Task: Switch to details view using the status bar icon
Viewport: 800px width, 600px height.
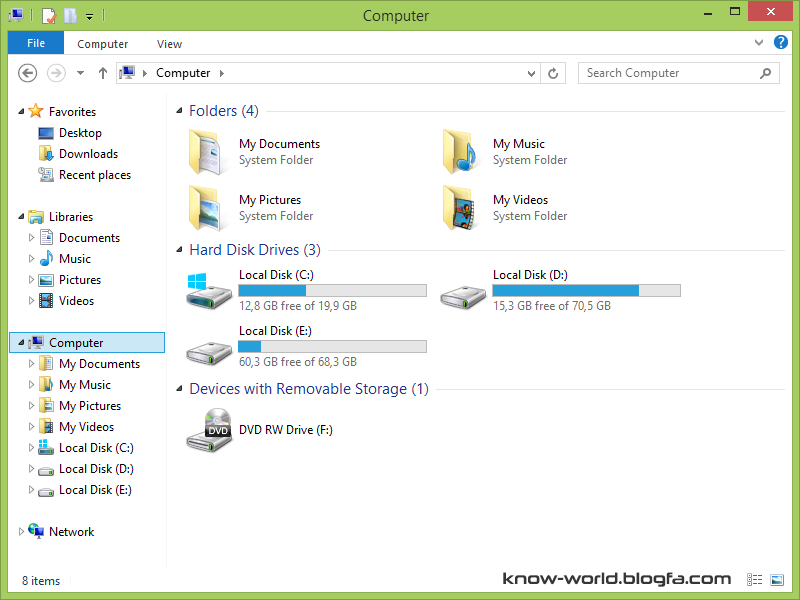Action: pos(754,580)
